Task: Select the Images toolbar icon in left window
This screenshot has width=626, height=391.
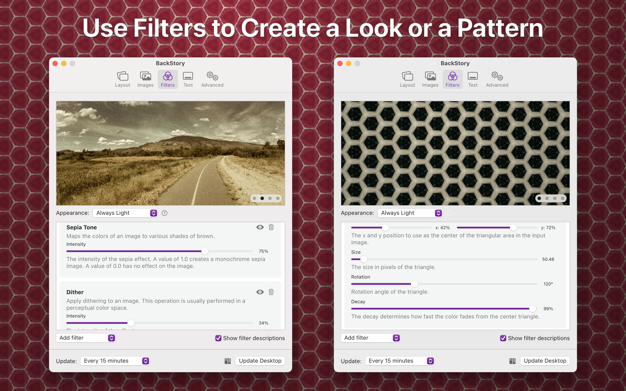Action: [x=145, y=79]
